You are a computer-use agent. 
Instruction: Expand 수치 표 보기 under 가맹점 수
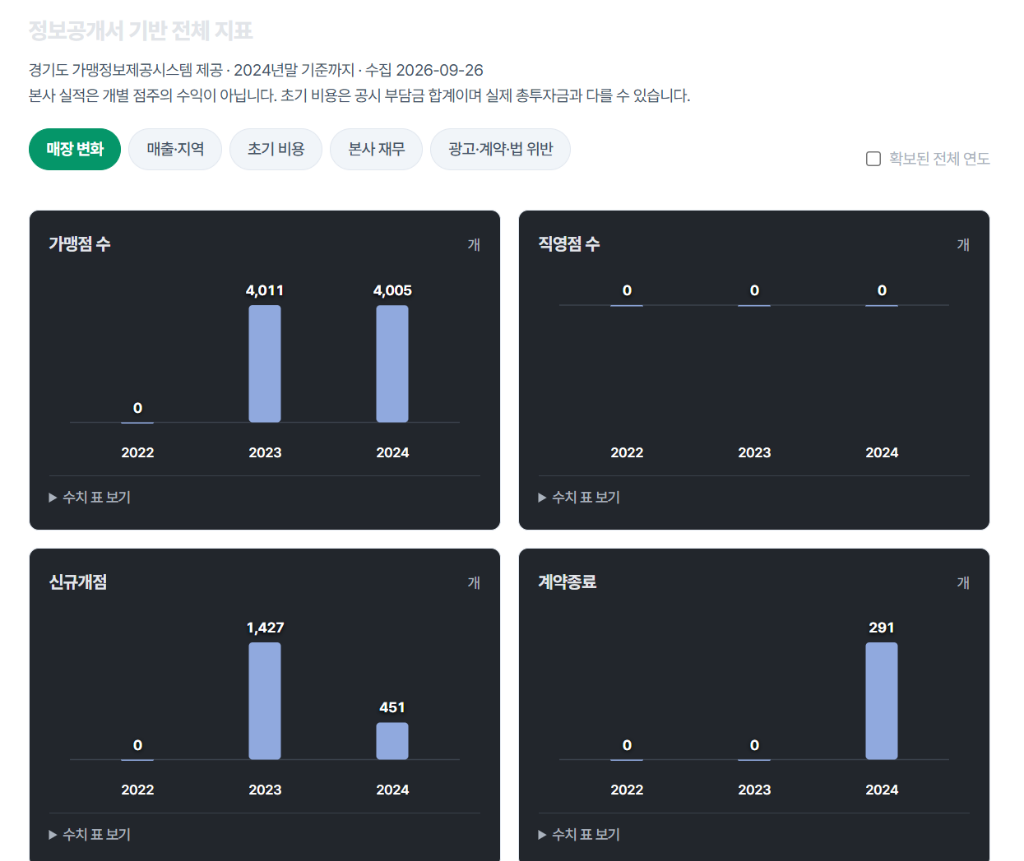(x=90, y=498)
